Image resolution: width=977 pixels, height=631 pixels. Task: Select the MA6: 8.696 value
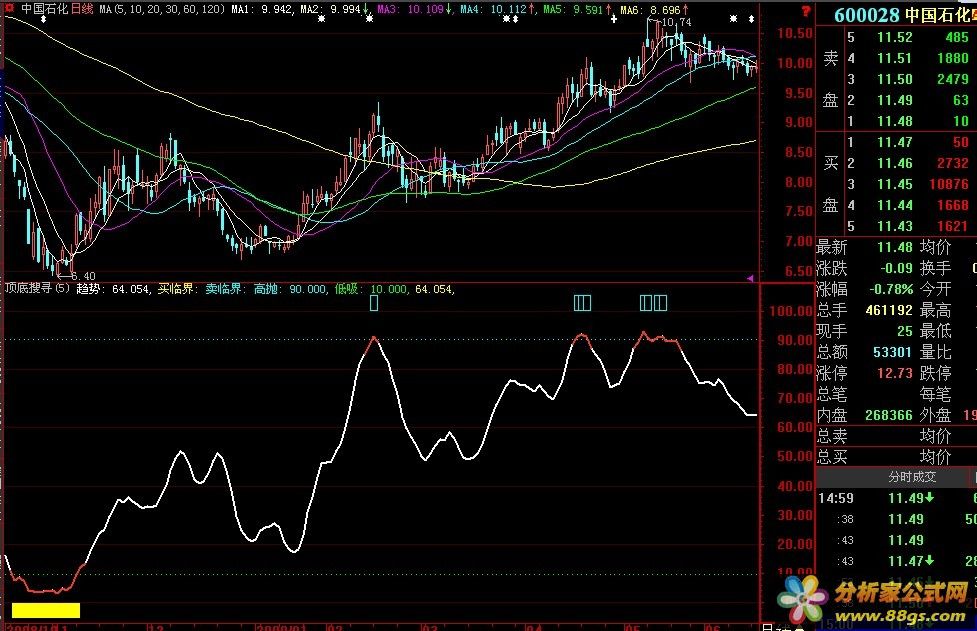coord(650,9)
